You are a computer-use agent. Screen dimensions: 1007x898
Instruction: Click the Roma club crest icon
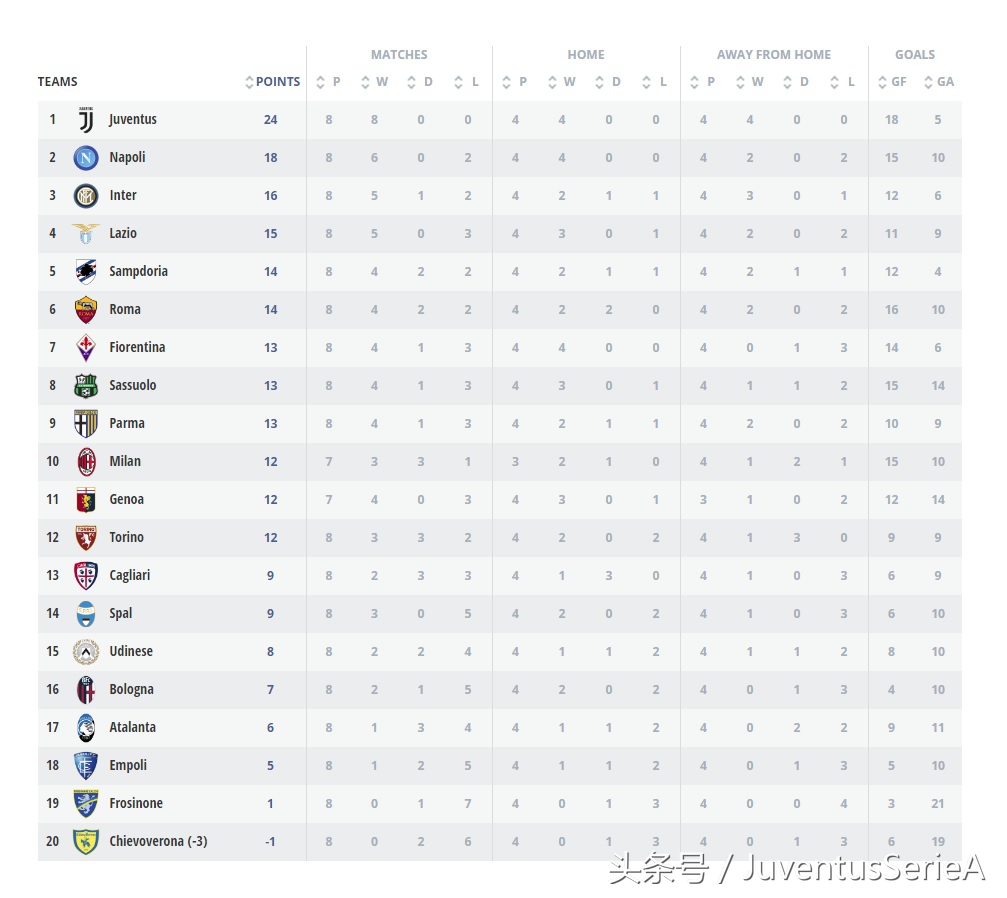pyautogui.click(x=86, y=310)
